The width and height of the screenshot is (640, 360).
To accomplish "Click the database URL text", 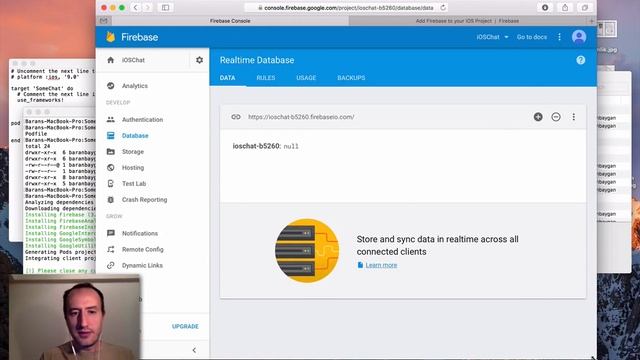I will (x=301, y=117).
